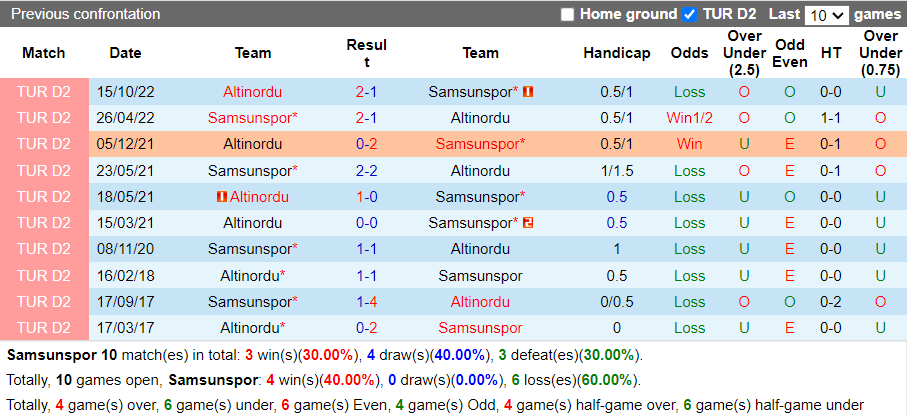Screen dimensions: 907x415
Task: Open the 2-1 result of 15/10/22 match
Action: 367,91
